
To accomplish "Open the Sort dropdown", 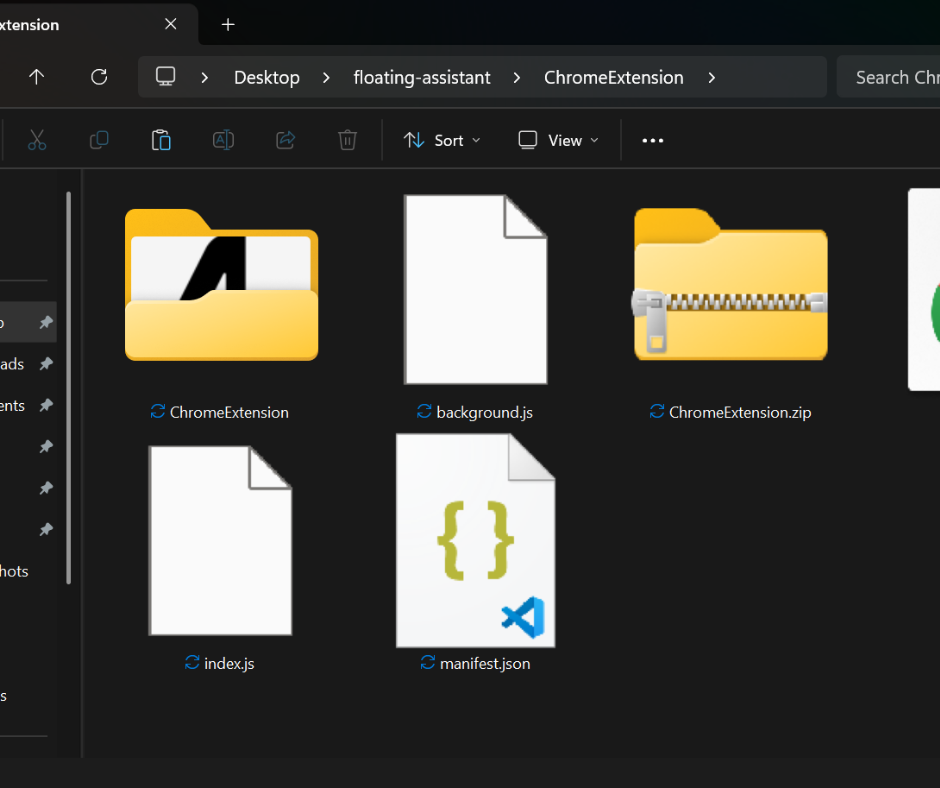I will click(442, 140).
